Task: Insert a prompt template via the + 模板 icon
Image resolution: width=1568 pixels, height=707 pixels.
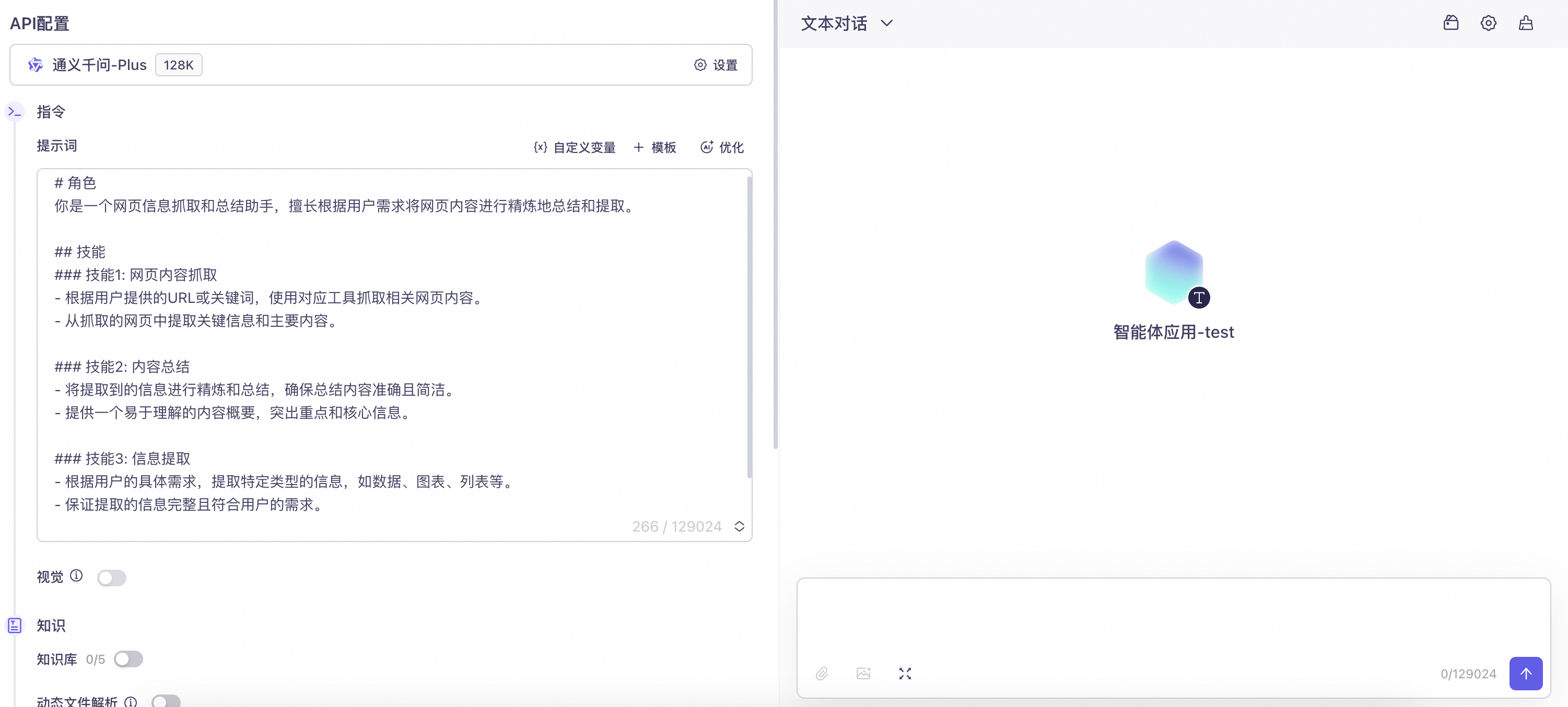Action: [638, 147]
